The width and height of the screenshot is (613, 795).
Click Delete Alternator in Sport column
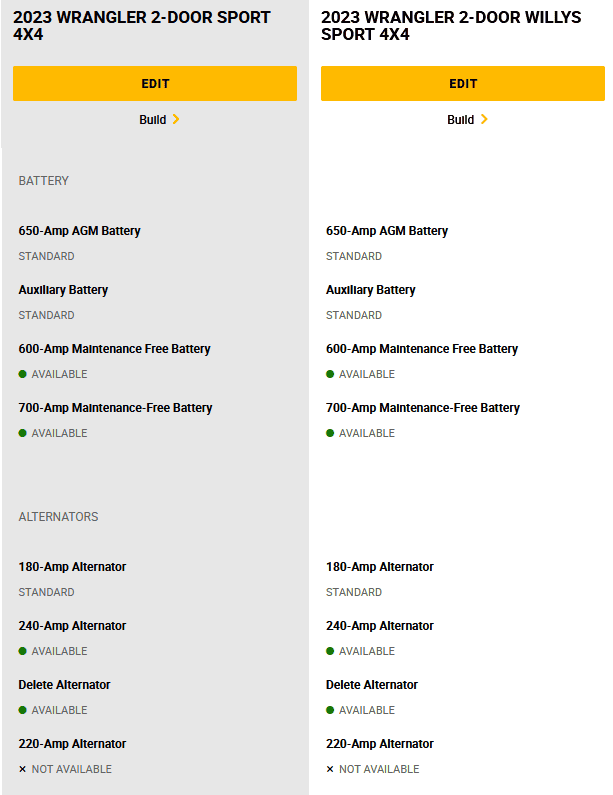(64, 685)
